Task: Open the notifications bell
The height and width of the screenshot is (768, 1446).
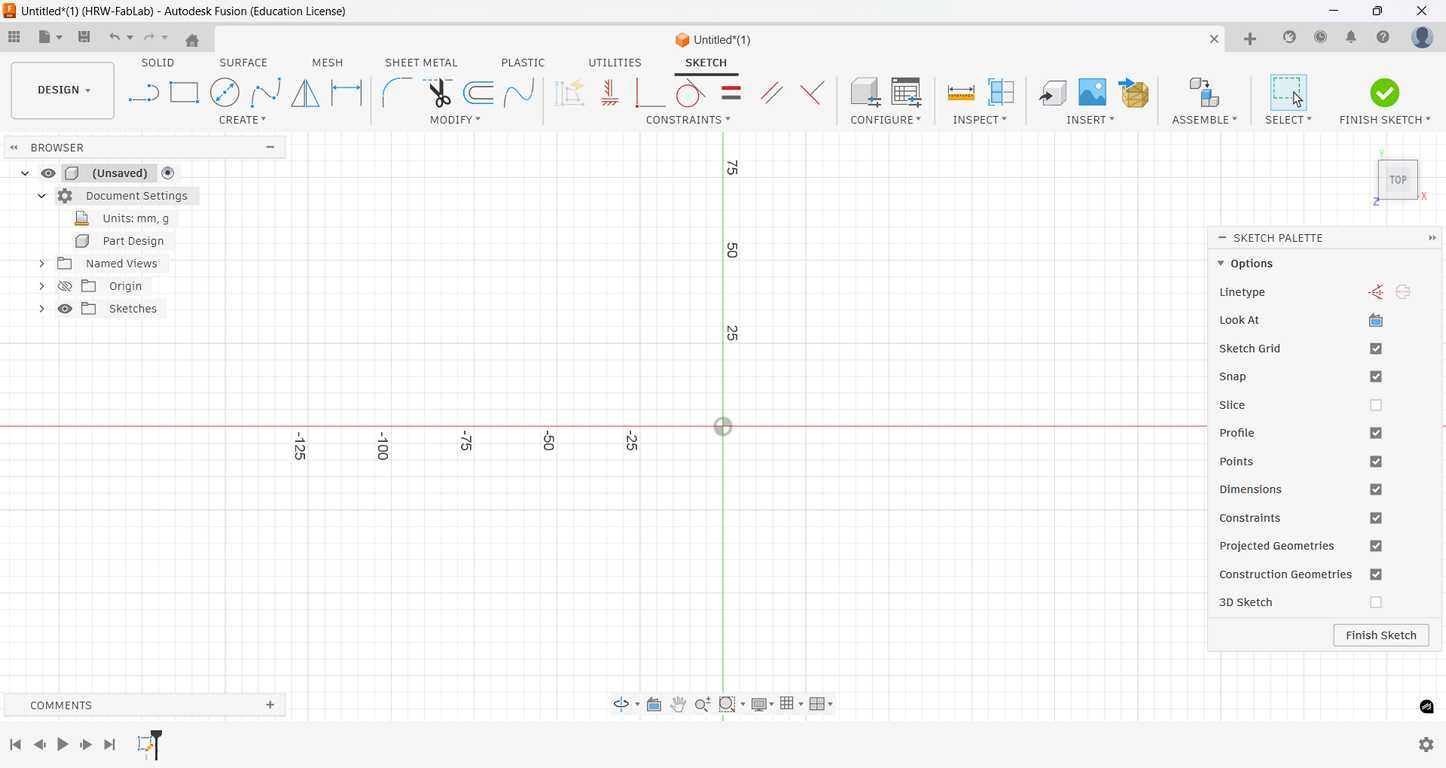Action: pyautogui.click(x=1351, y=38)
